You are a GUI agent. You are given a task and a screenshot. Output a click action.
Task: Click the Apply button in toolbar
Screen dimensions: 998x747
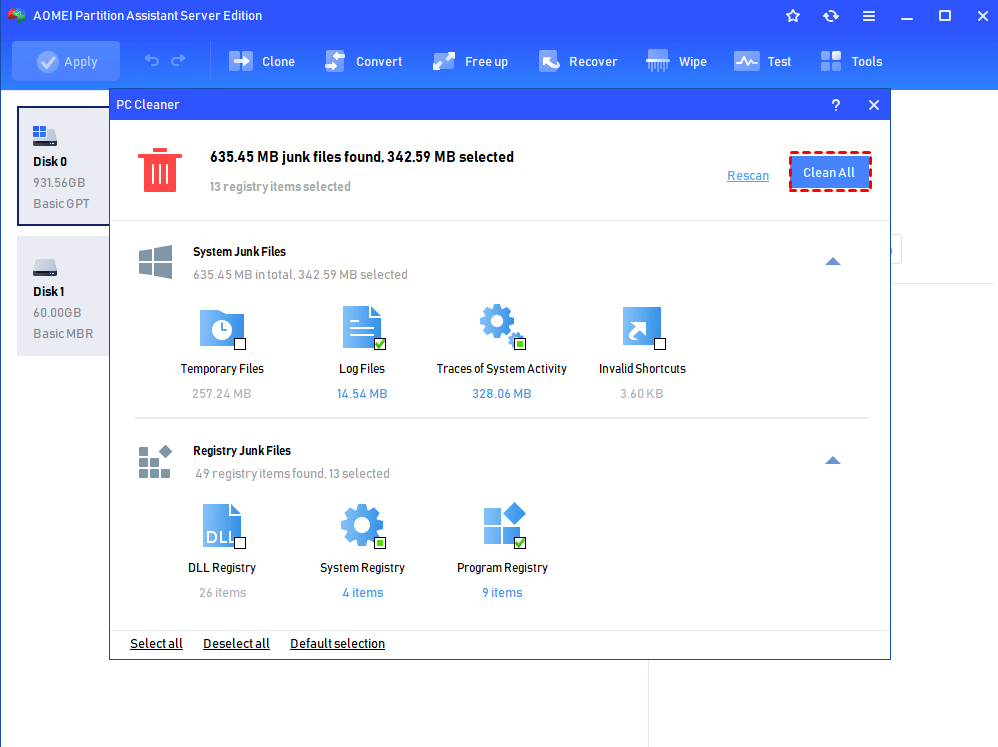tap(66, 62)
